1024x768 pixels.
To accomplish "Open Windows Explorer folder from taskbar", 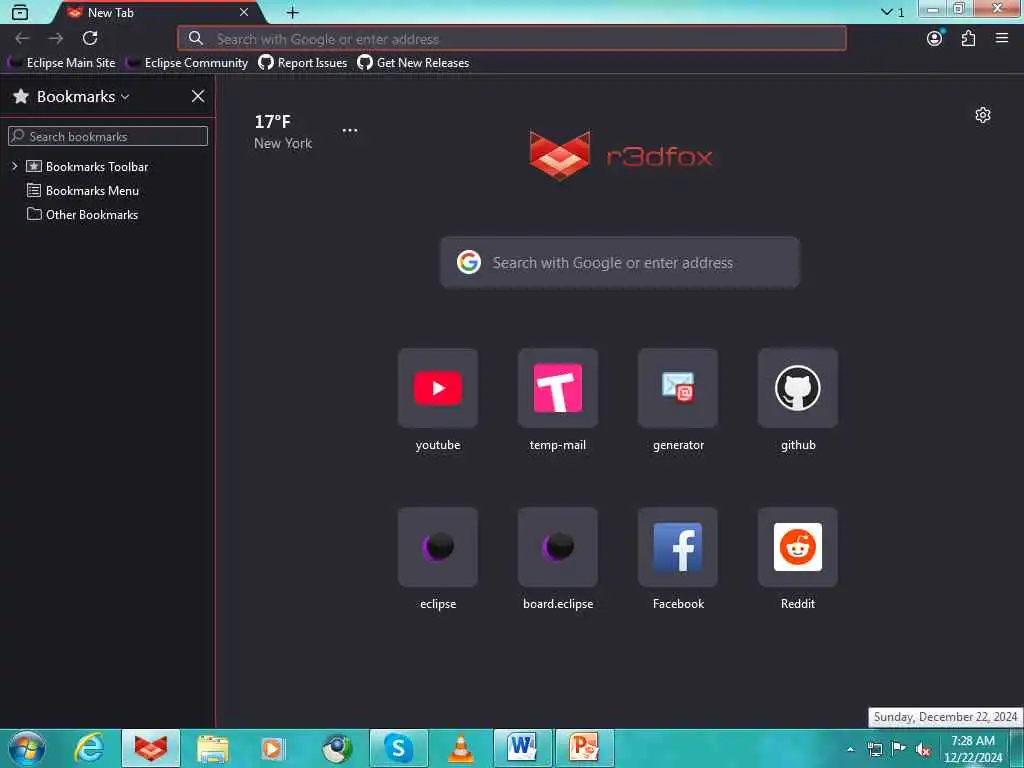I will pos(213,748).
